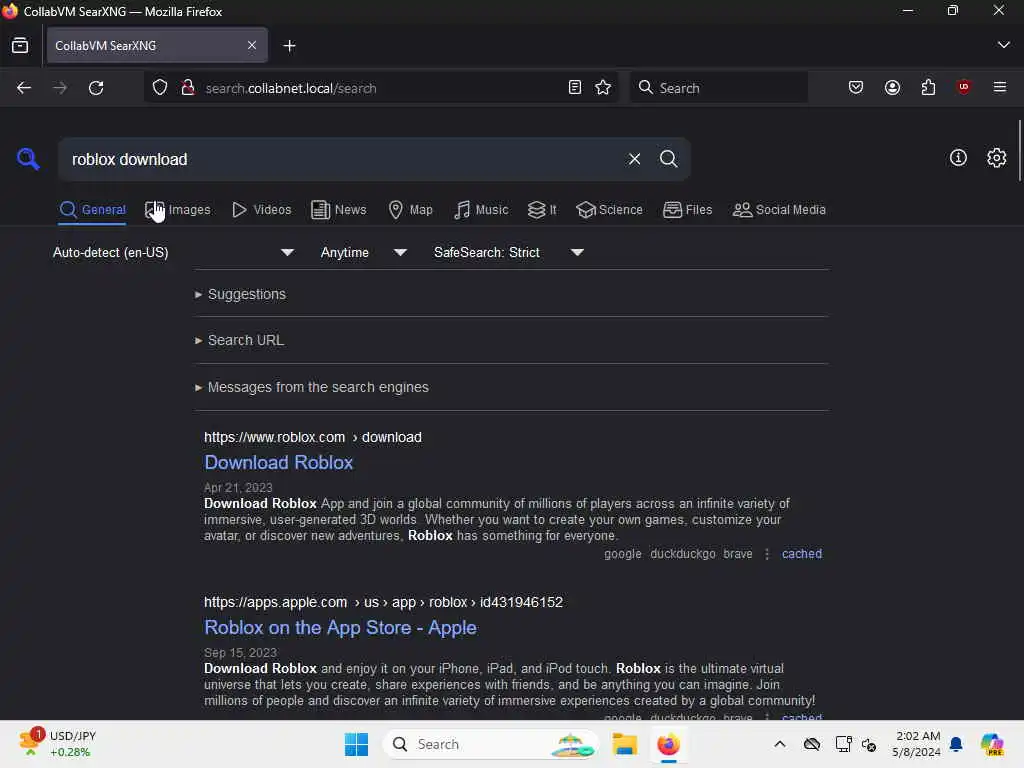Viewport: 1024px width, 768px height.
Task: Reload the current page
Action: coord(96,88)
